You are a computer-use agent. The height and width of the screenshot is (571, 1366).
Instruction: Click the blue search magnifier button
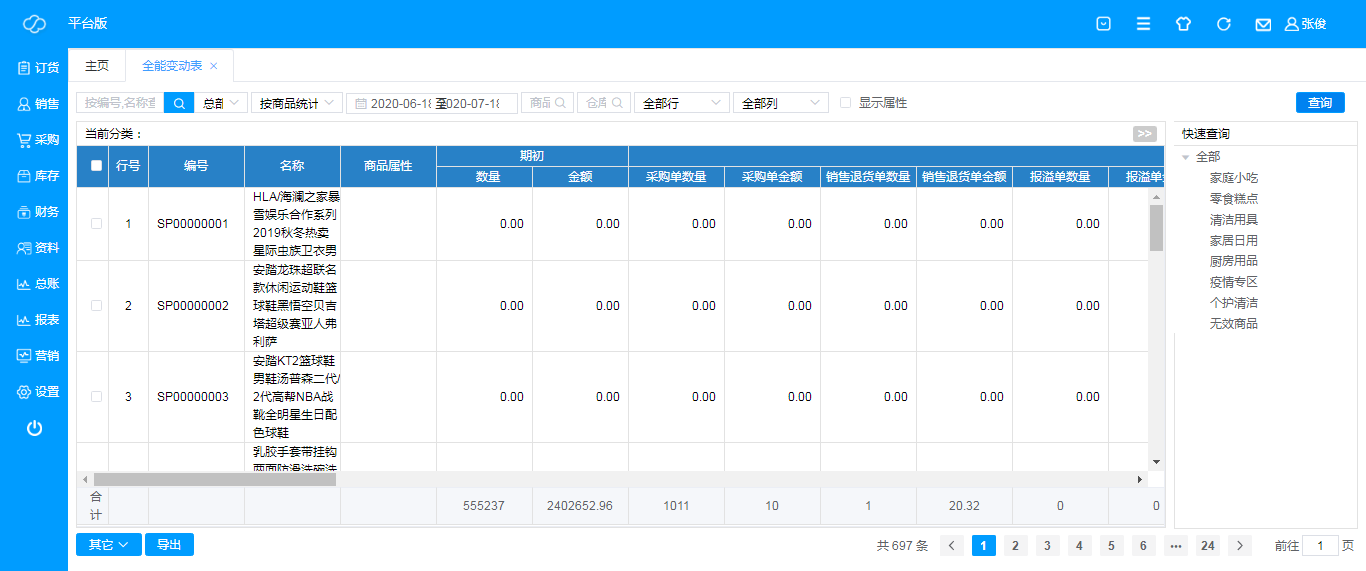[179, 103]
